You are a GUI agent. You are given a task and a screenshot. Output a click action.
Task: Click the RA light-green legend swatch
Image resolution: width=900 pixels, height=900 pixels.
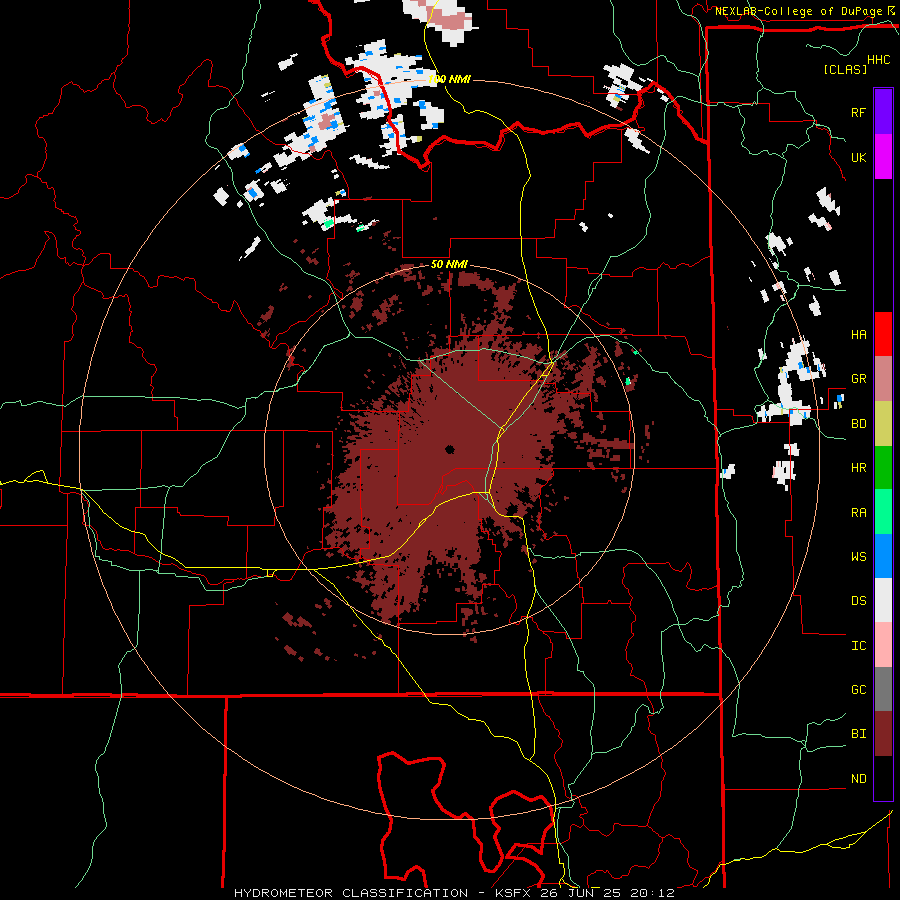(883, 512)
